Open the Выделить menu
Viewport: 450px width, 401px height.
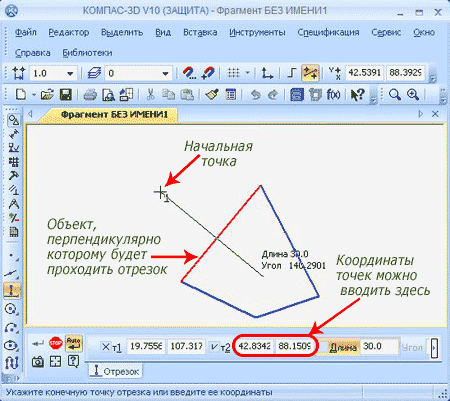point(122,32)
